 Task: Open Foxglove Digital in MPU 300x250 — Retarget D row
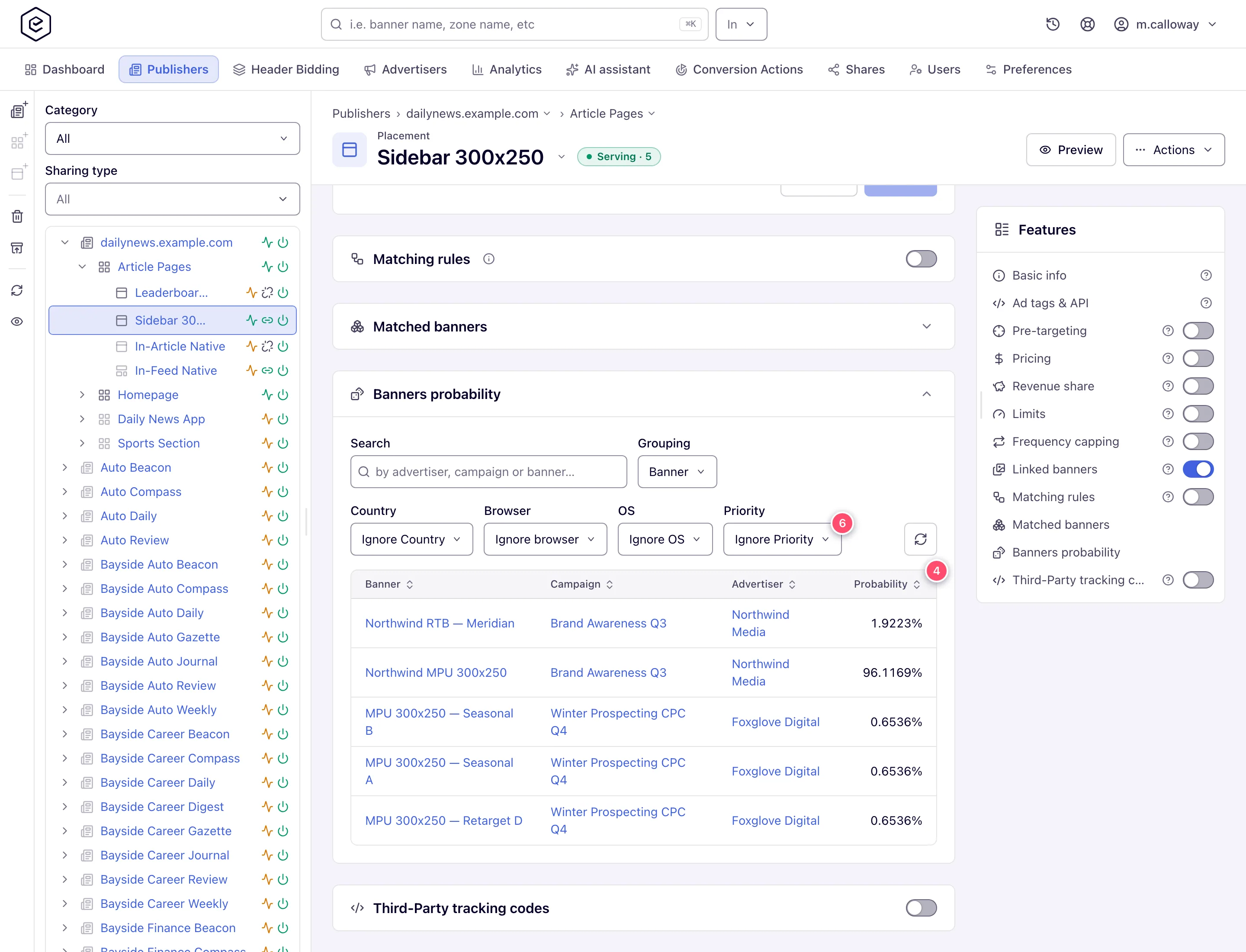pos(775,820)
